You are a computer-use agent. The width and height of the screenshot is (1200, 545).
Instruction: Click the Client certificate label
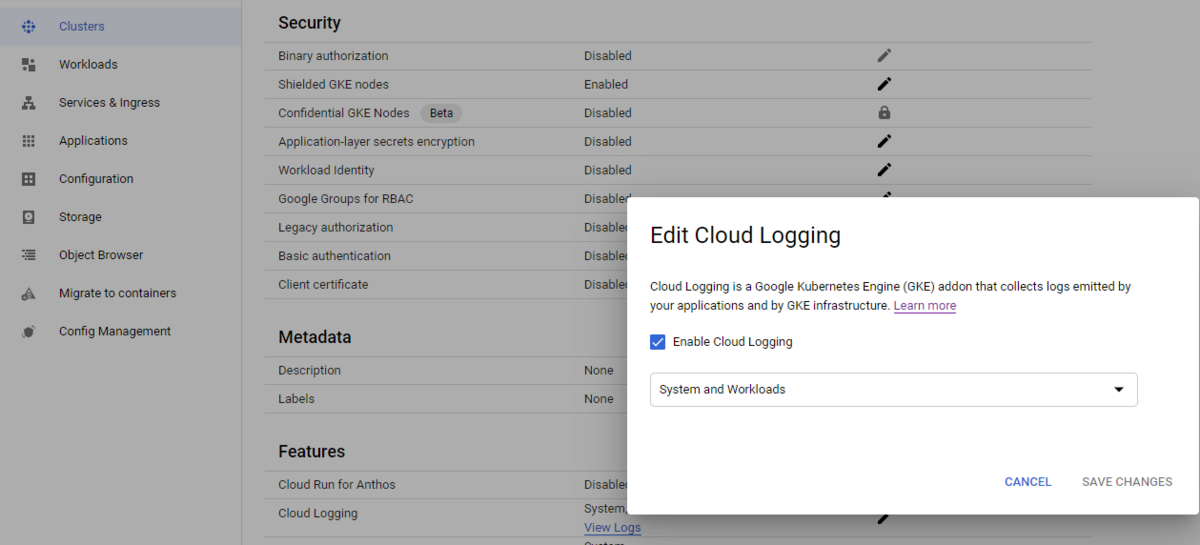tap(323, 284)
